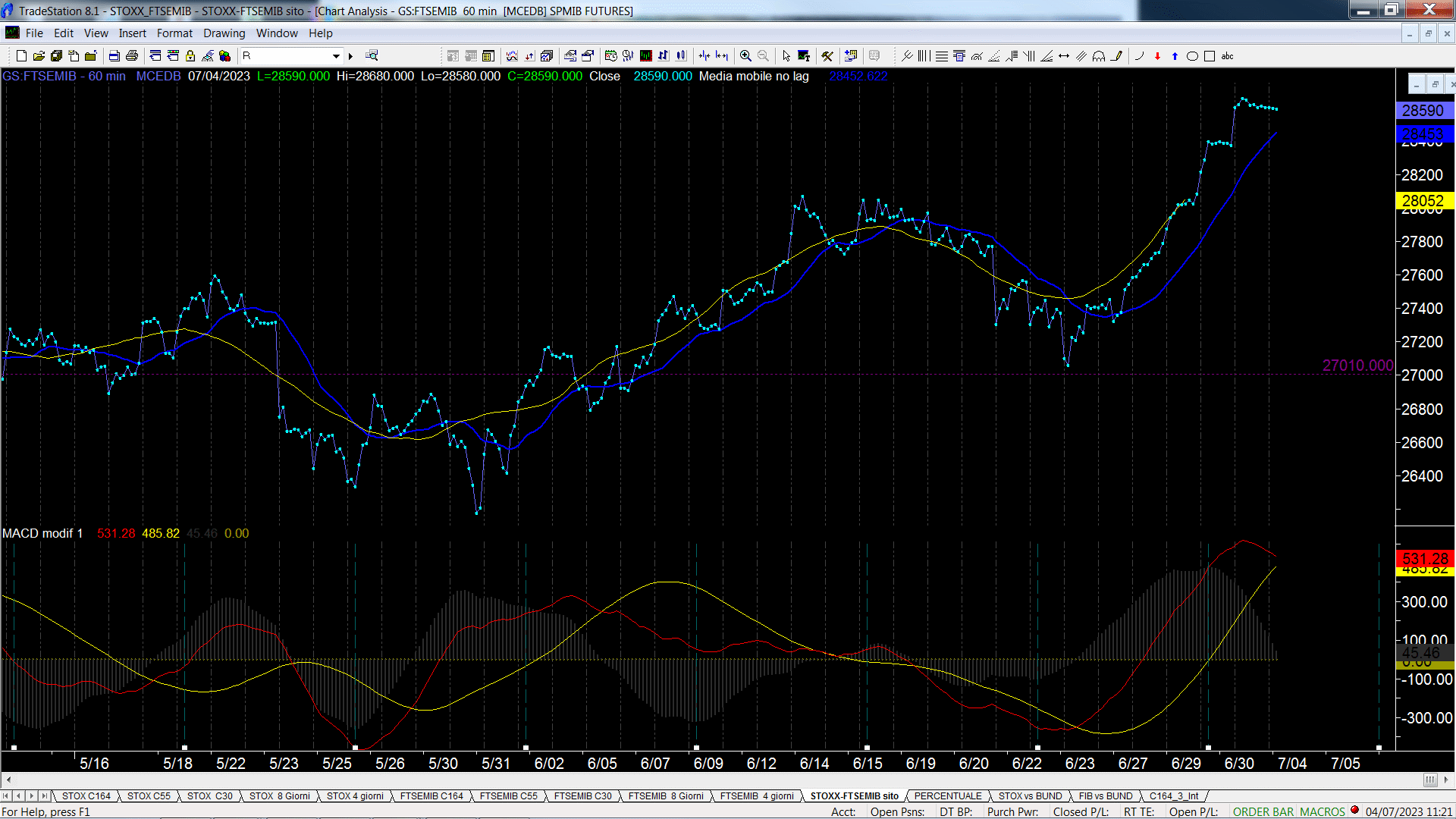Screen dimensions: 1456x819
Task: Select the pencil trendline tool
Action: pyautogui.click(x=1116, y=56)
